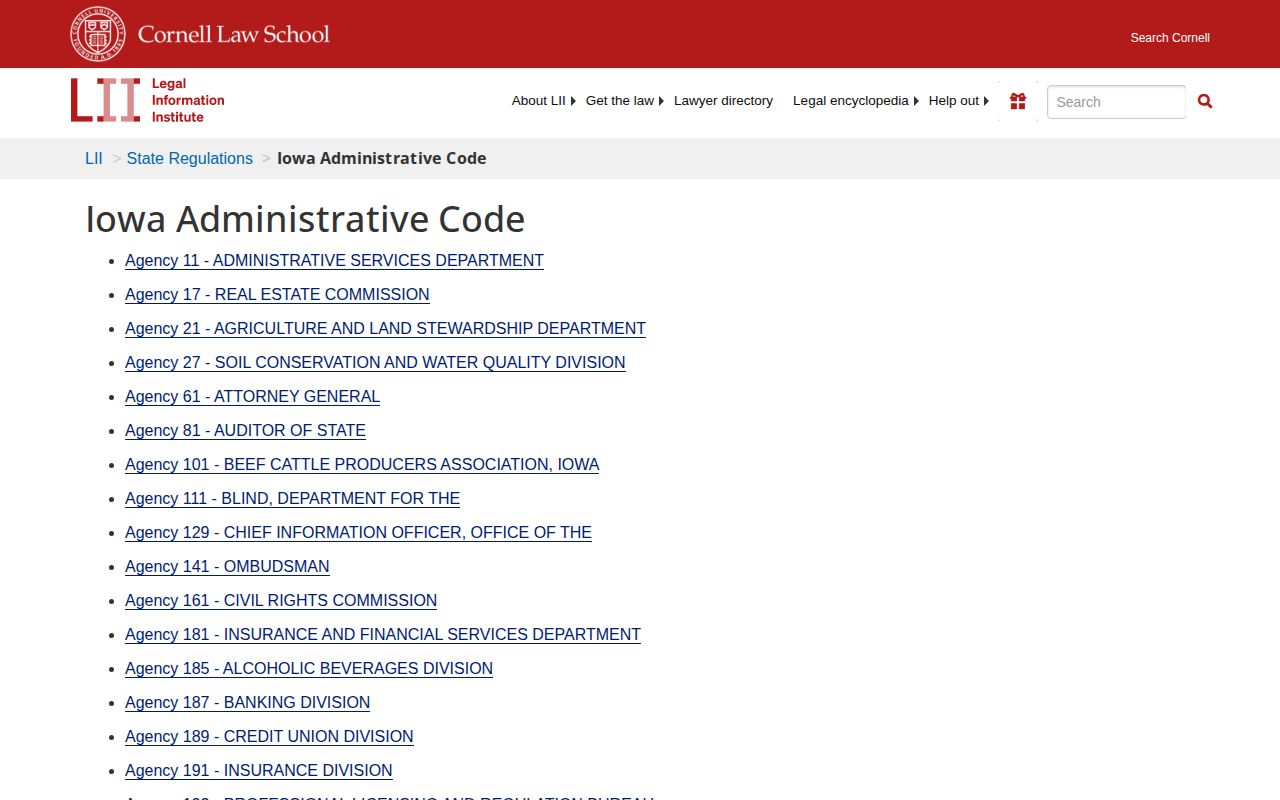Expand the About LII menu
Image resolution: width=1280 pixels, height=800 pixels.
coord(543,101)
